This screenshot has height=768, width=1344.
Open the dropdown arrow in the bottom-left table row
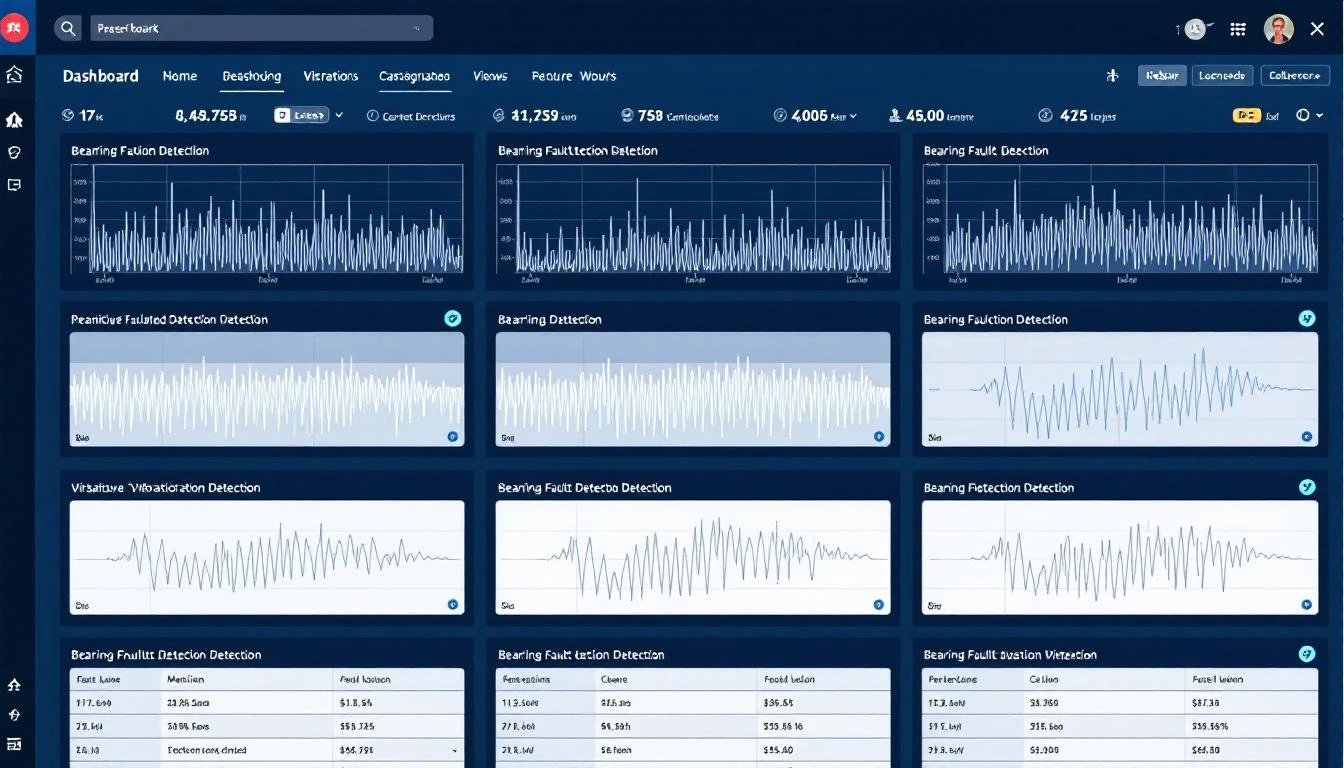[453, 750]
